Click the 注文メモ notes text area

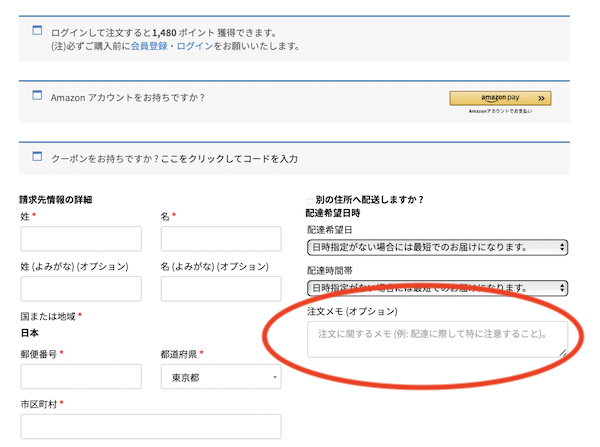coord(436,339)
